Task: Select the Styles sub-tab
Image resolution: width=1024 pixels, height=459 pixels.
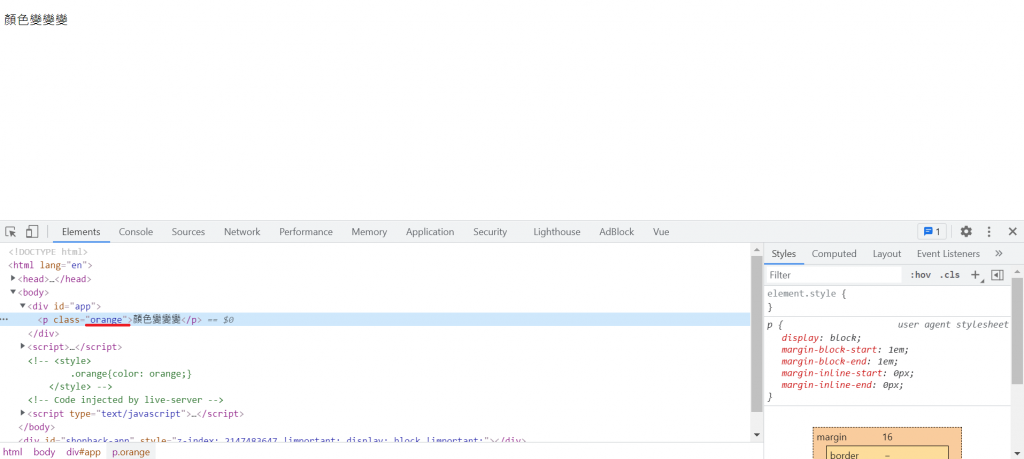Action: (784, 253)
